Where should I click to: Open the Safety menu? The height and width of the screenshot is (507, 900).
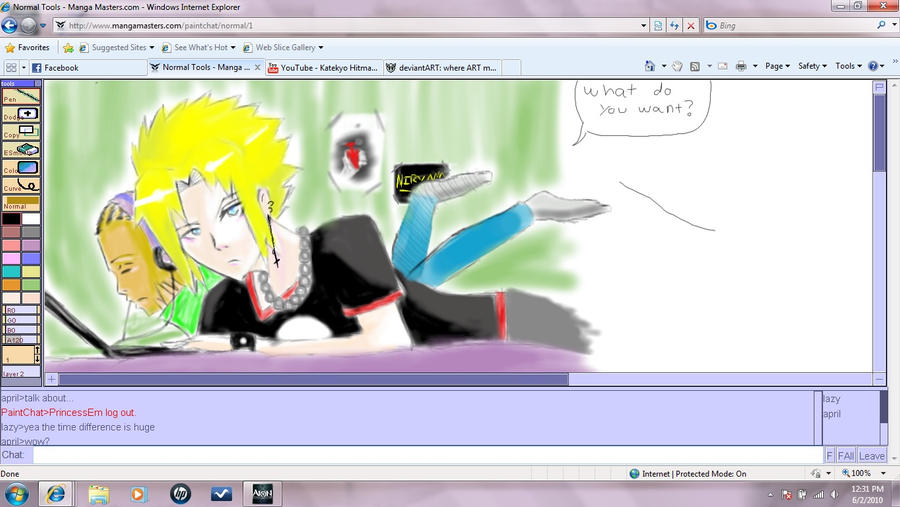pos(812,66)
